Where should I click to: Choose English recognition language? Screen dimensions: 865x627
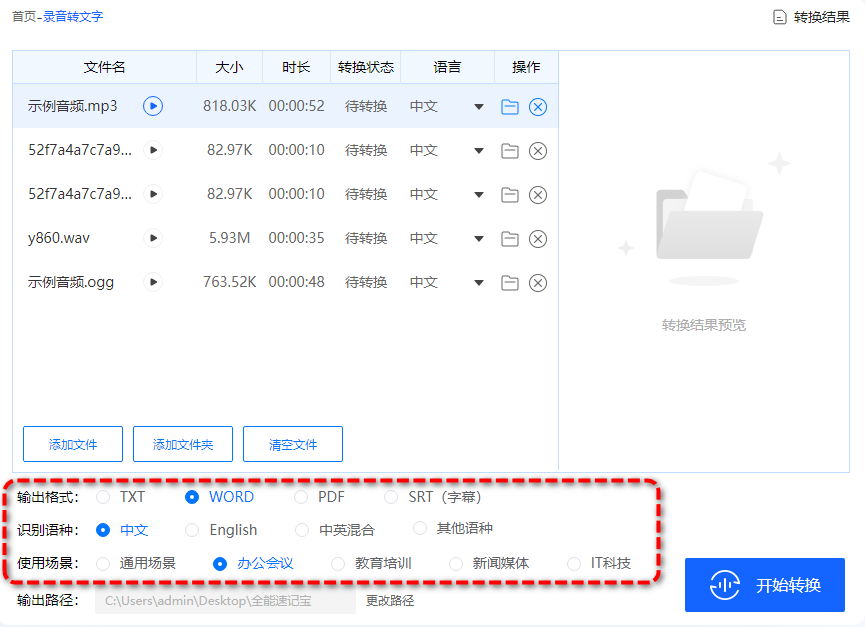pos(192,530)
